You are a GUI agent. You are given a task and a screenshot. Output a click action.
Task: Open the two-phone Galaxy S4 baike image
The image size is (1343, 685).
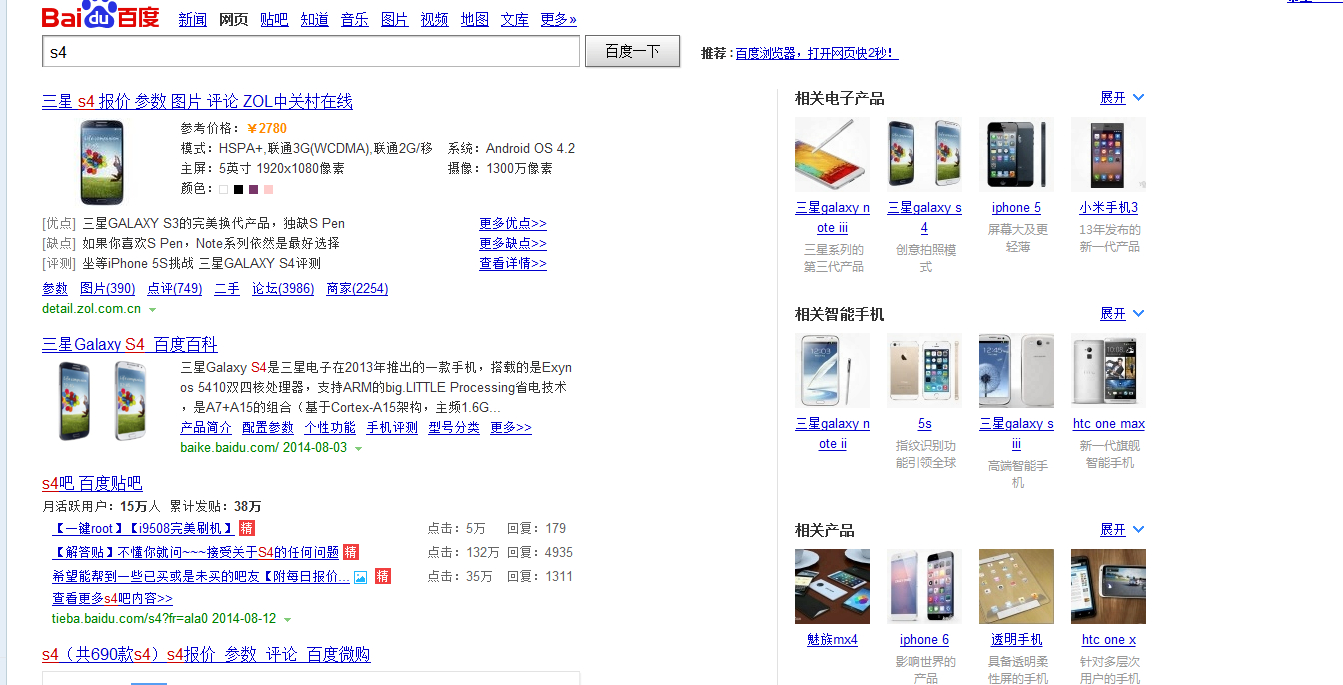tap(104, 400)
